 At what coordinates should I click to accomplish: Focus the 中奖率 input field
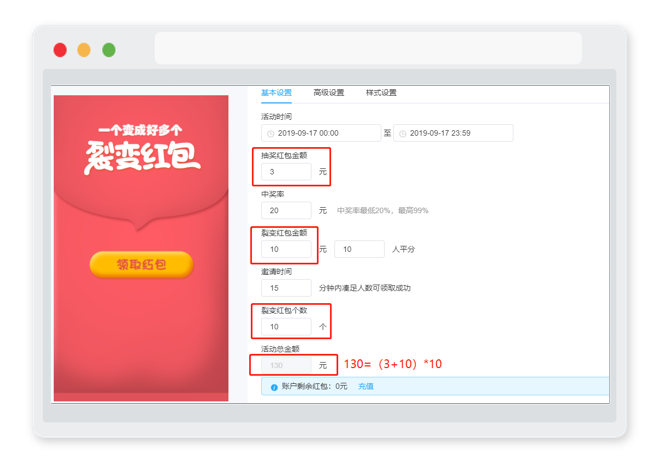point(286,210)
